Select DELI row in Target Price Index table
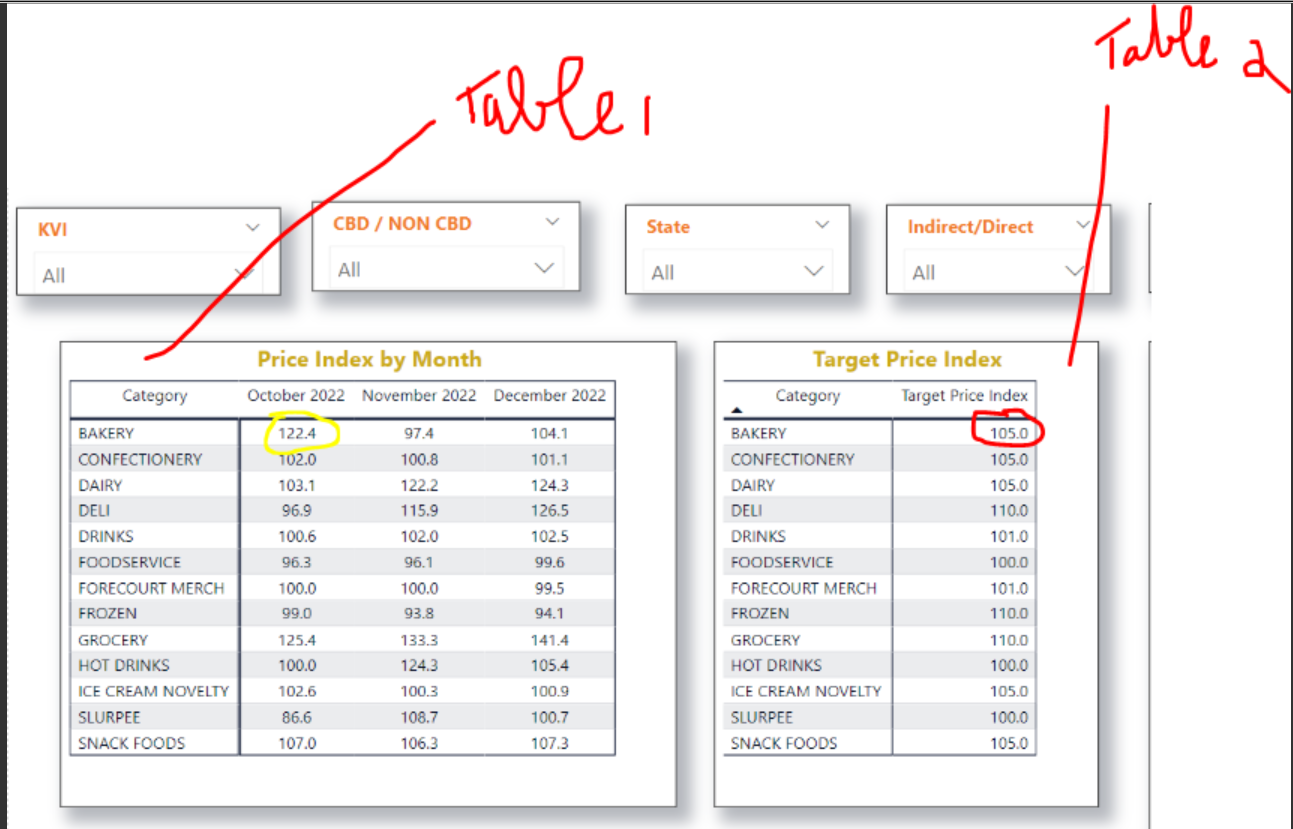The image size is (1293, 829). pyautogui.click(x=880, y=511)
